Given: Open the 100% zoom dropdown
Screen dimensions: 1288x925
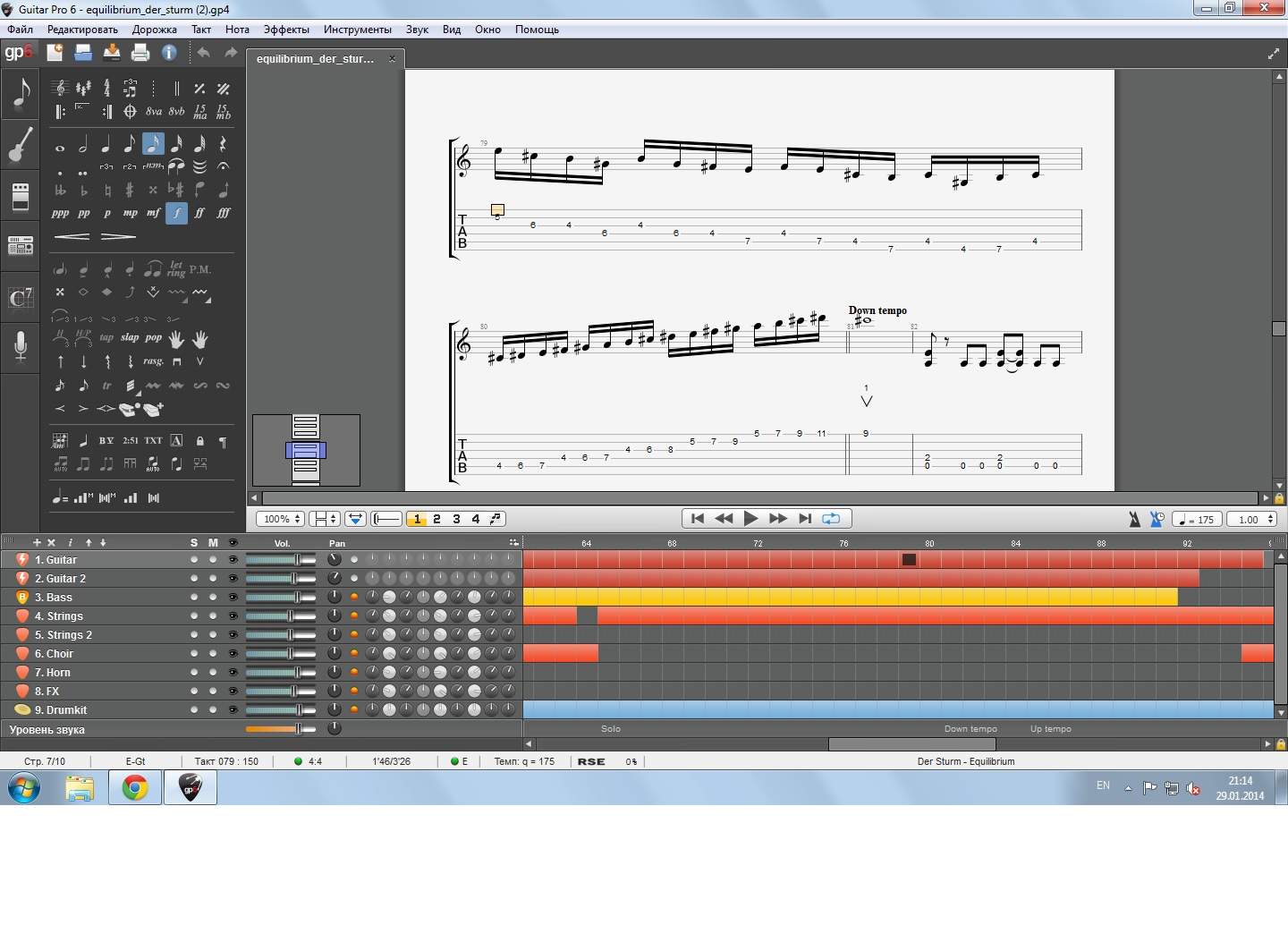Looking at the screenshot, I should [x=280, y=519].
